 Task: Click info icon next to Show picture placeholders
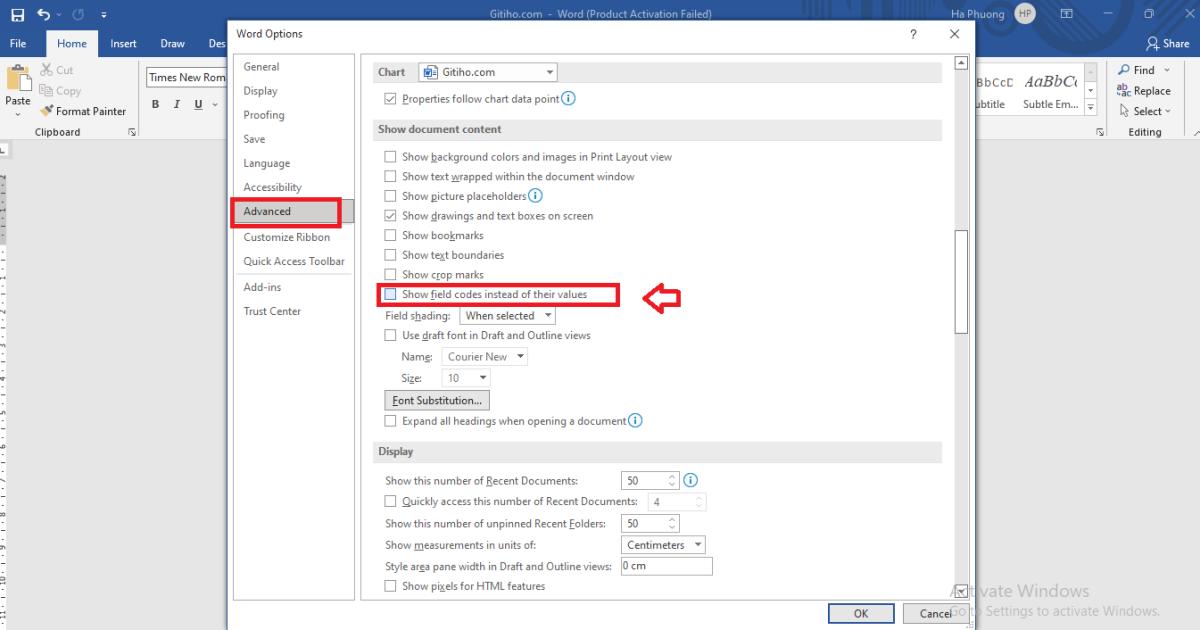(x=535, y=196)
